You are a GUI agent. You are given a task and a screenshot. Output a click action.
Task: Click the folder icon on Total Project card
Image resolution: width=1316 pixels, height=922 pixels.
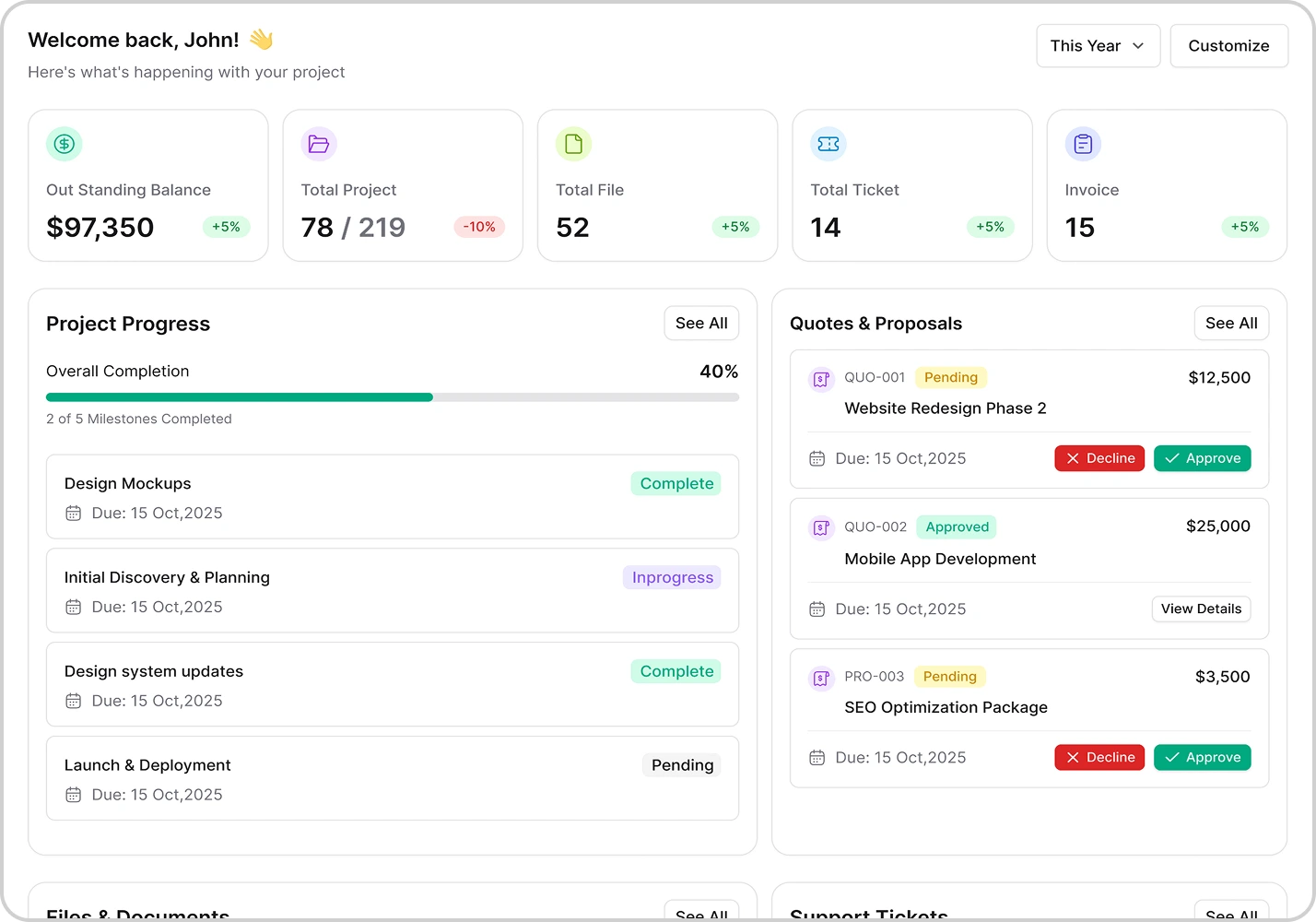pos(318,144)
